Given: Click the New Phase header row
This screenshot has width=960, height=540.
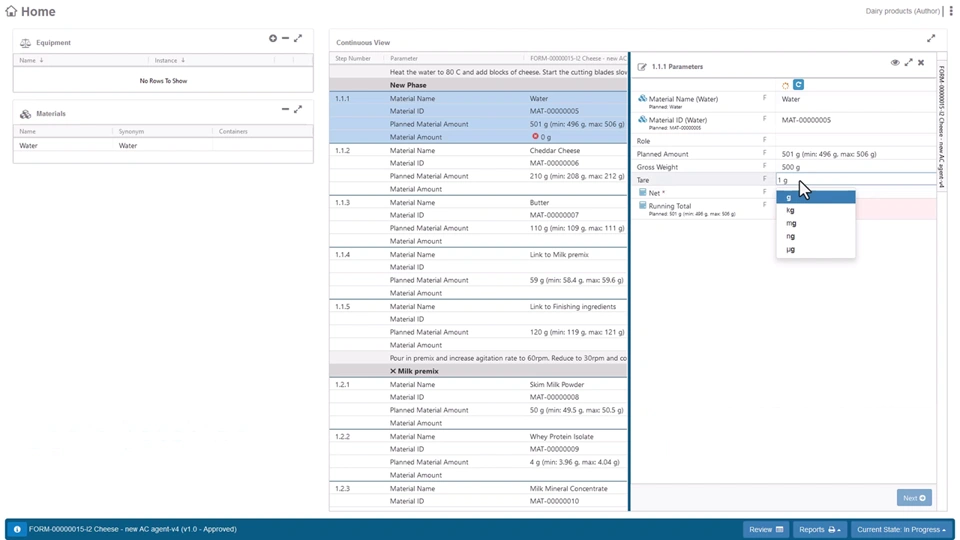Looking at the screenshot, I should point(478,85).
